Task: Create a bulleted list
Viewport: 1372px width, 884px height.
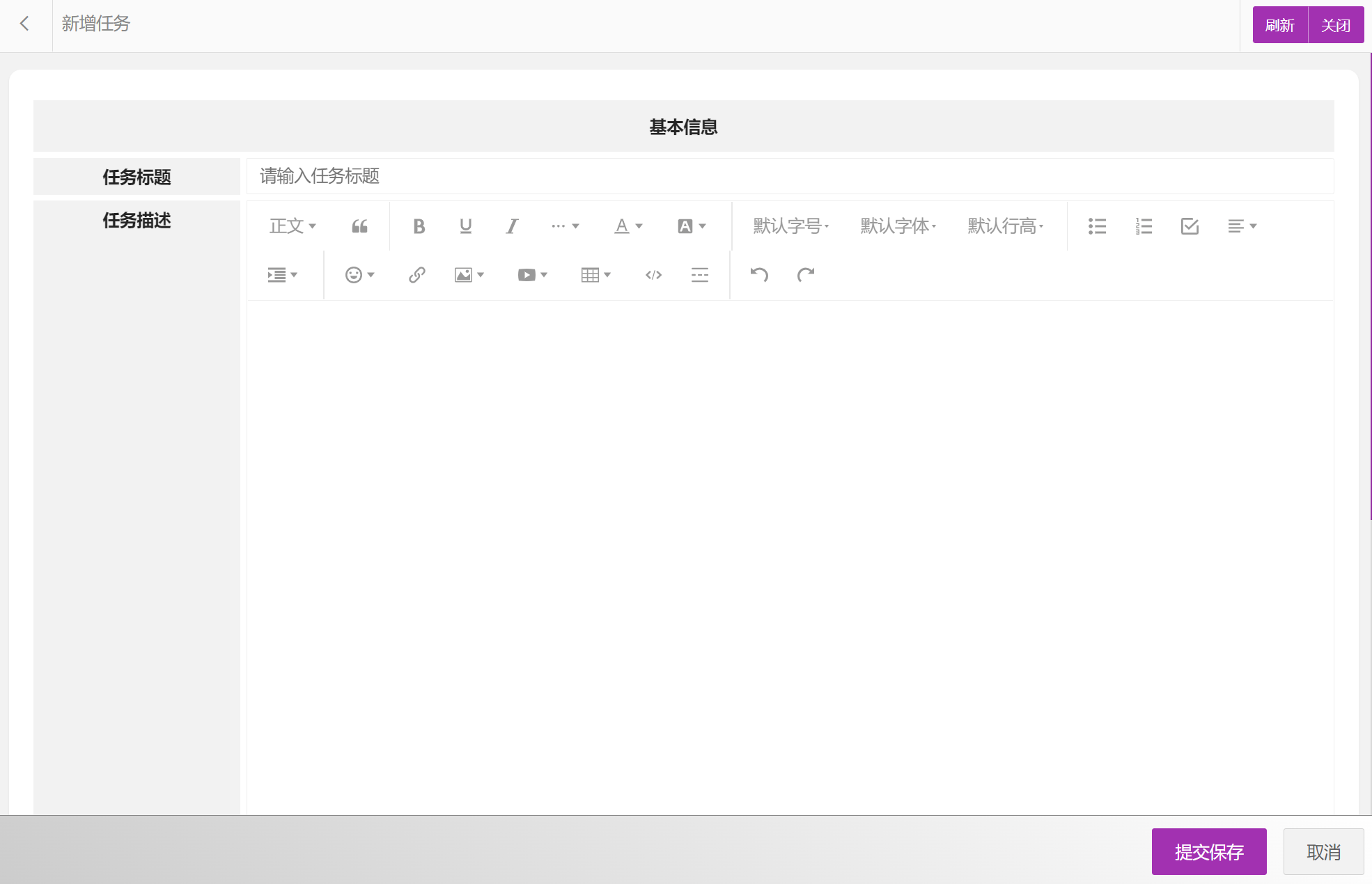Action: click(x=1097, y=226)
